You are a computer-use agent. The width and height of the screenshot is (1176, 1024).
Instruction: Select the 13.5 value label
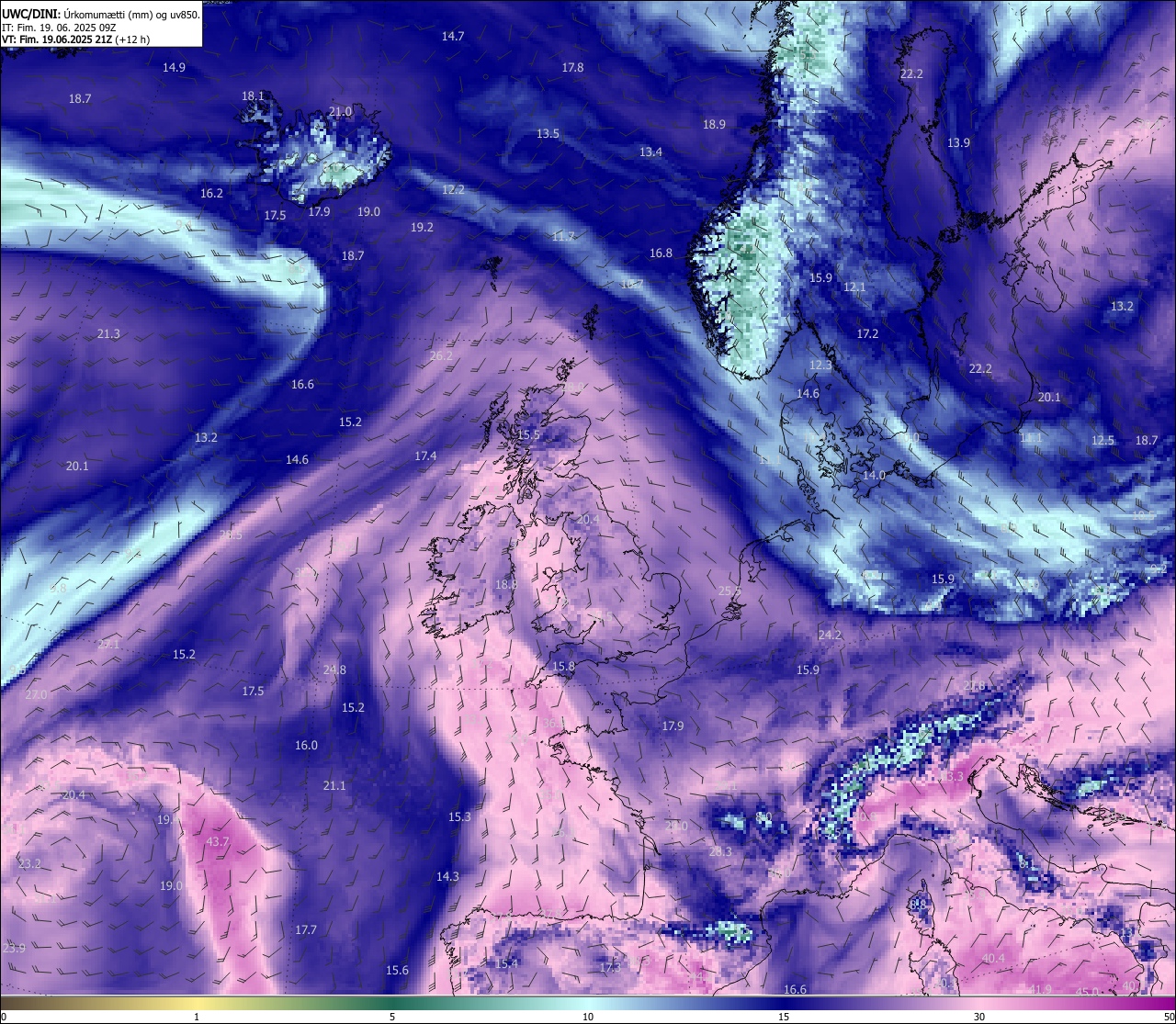pyautogui.click(x=548, y=133)
